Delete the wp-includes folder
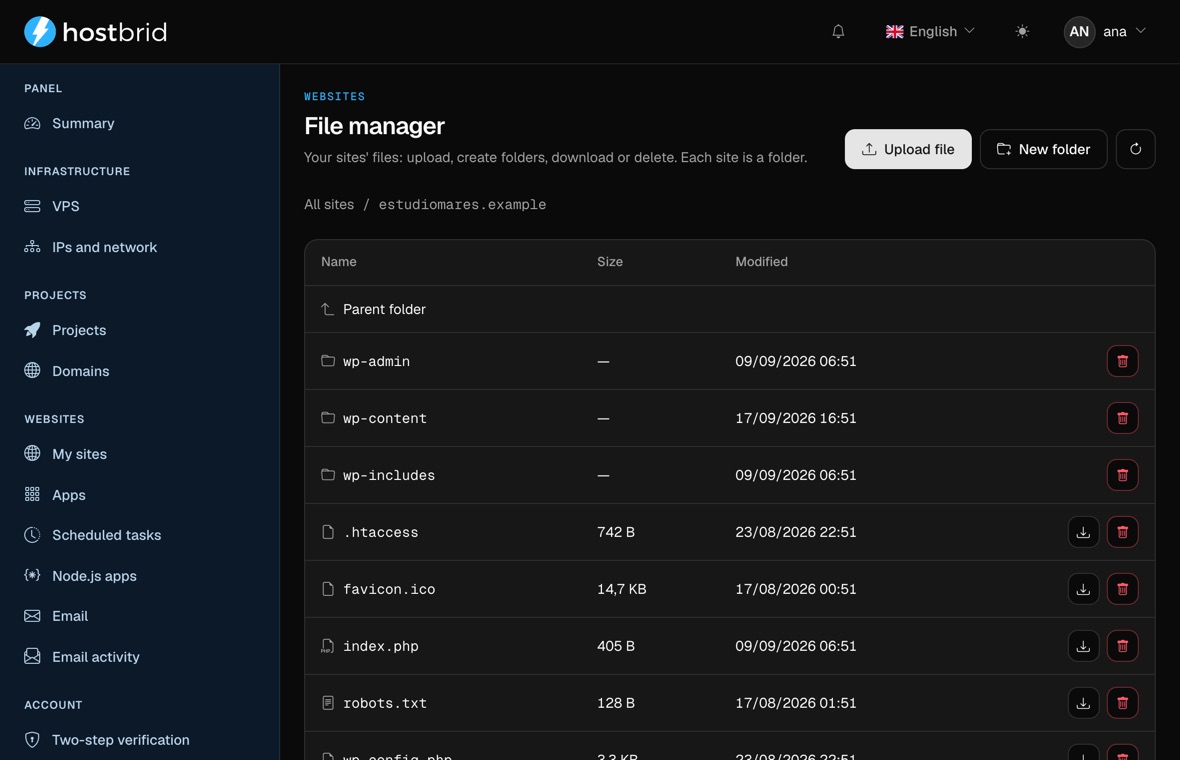 pyautogui.click(x=1122, y=476)
